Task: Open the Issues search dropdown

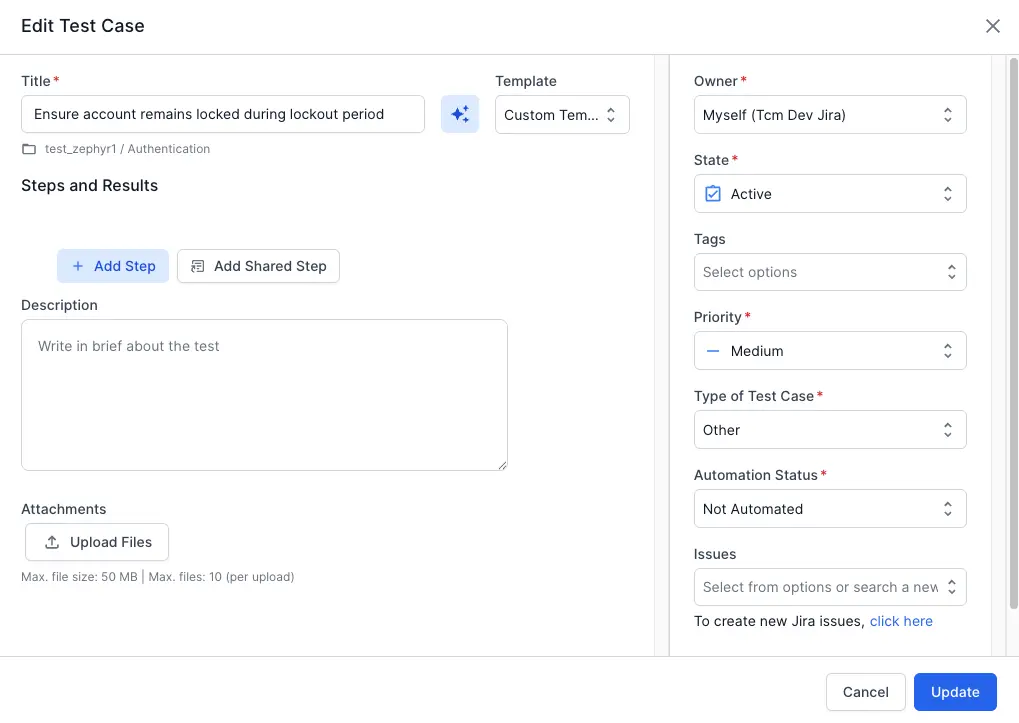Action: point(829,587)
